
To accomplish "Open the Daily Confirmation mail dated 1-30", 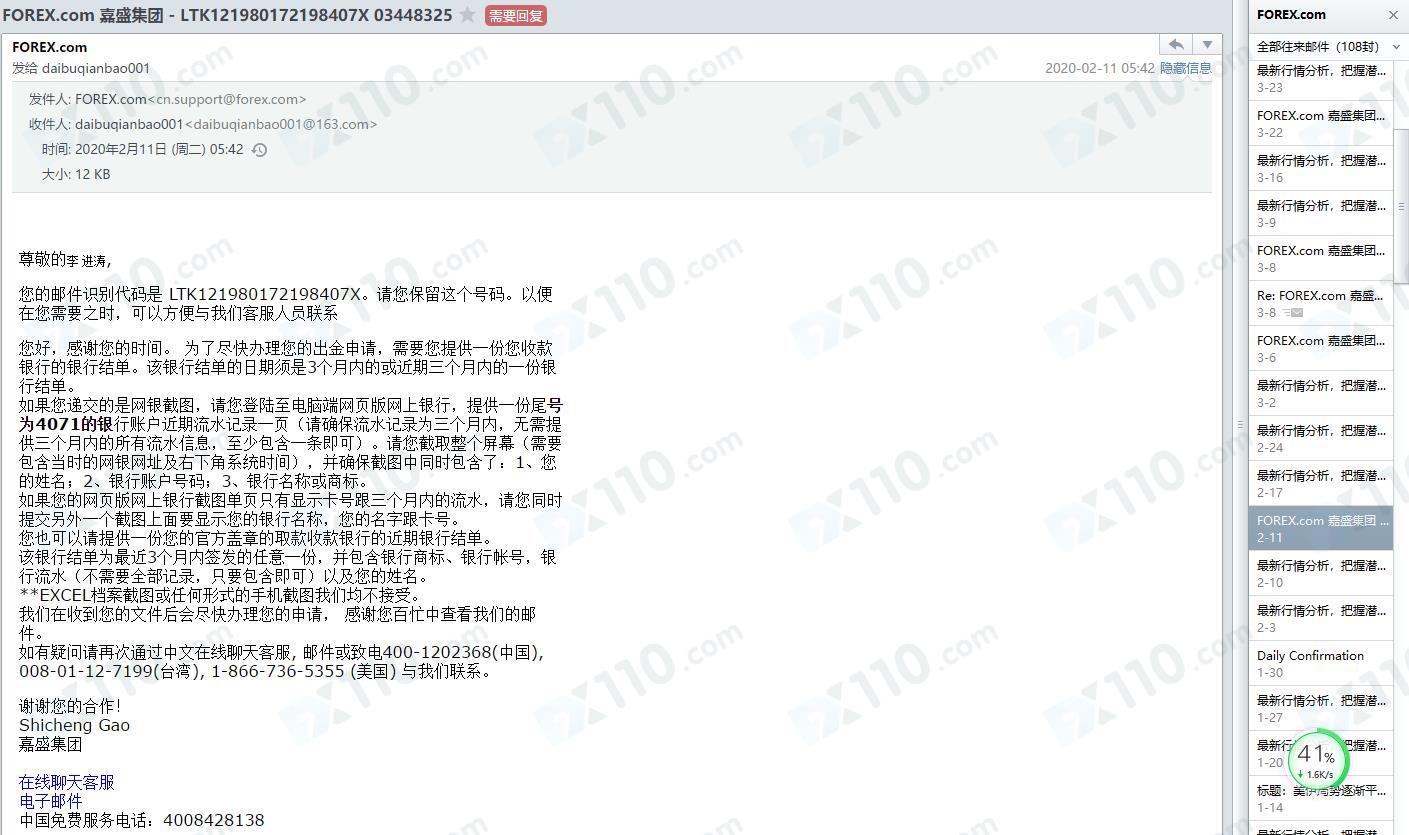I will point(1321,663).
